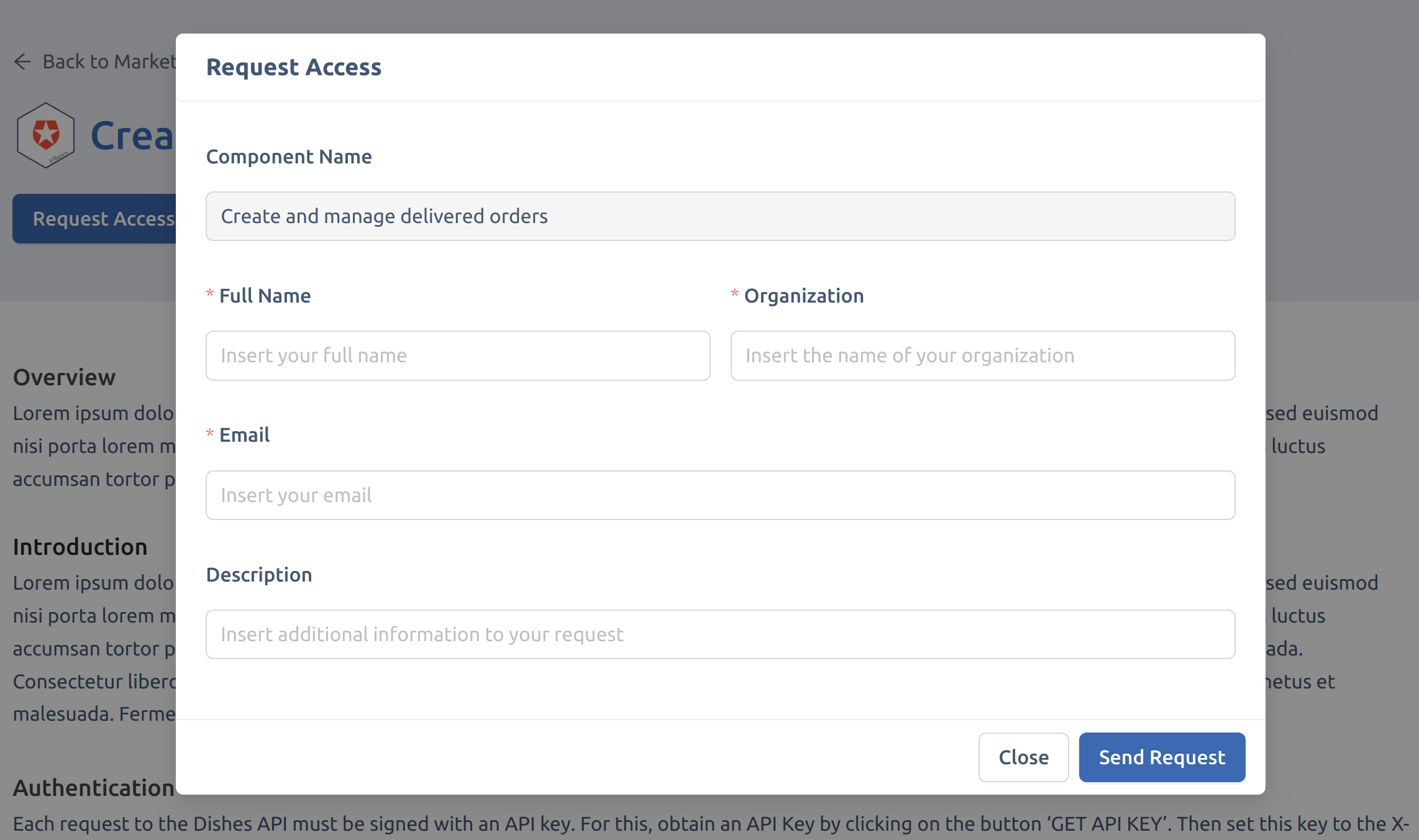
Task: Click into the Organization input field
Action: (982, 355)
